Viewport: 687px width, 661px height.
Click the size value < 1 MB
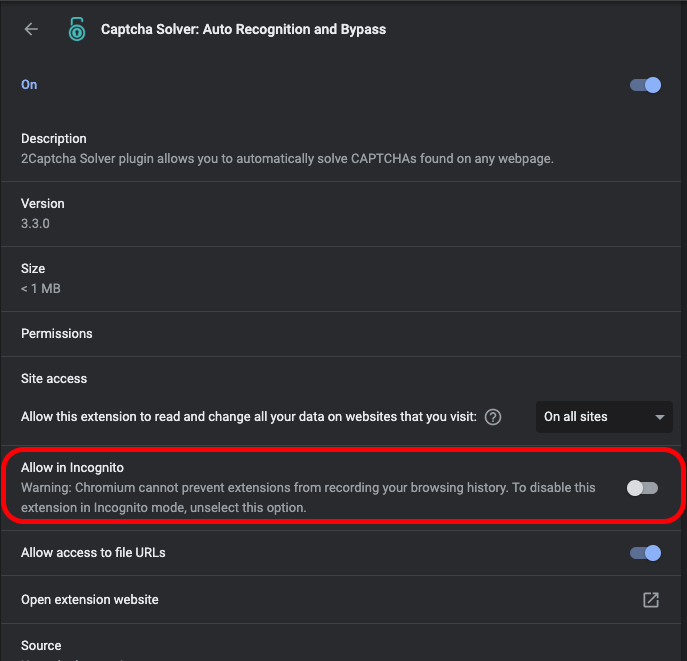[41, 289]
